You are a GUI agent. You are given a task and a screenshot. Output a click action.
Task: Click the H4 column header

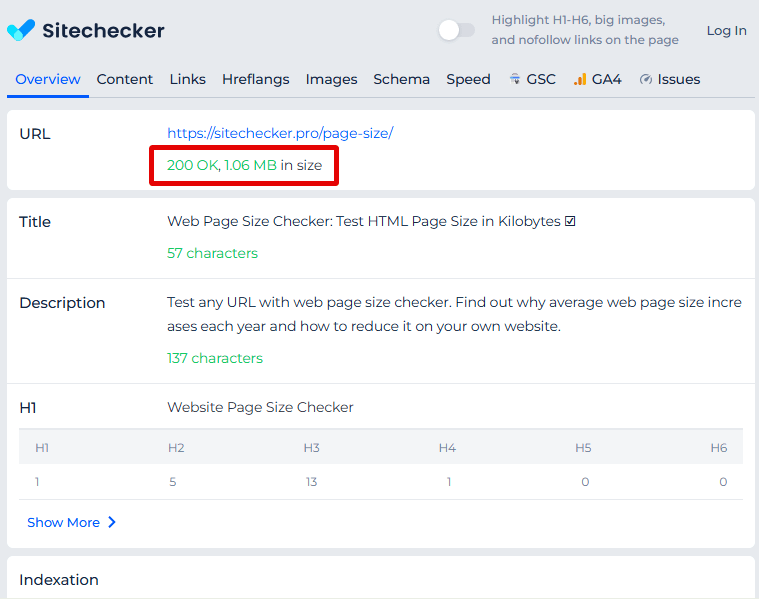tap(447, 448)
